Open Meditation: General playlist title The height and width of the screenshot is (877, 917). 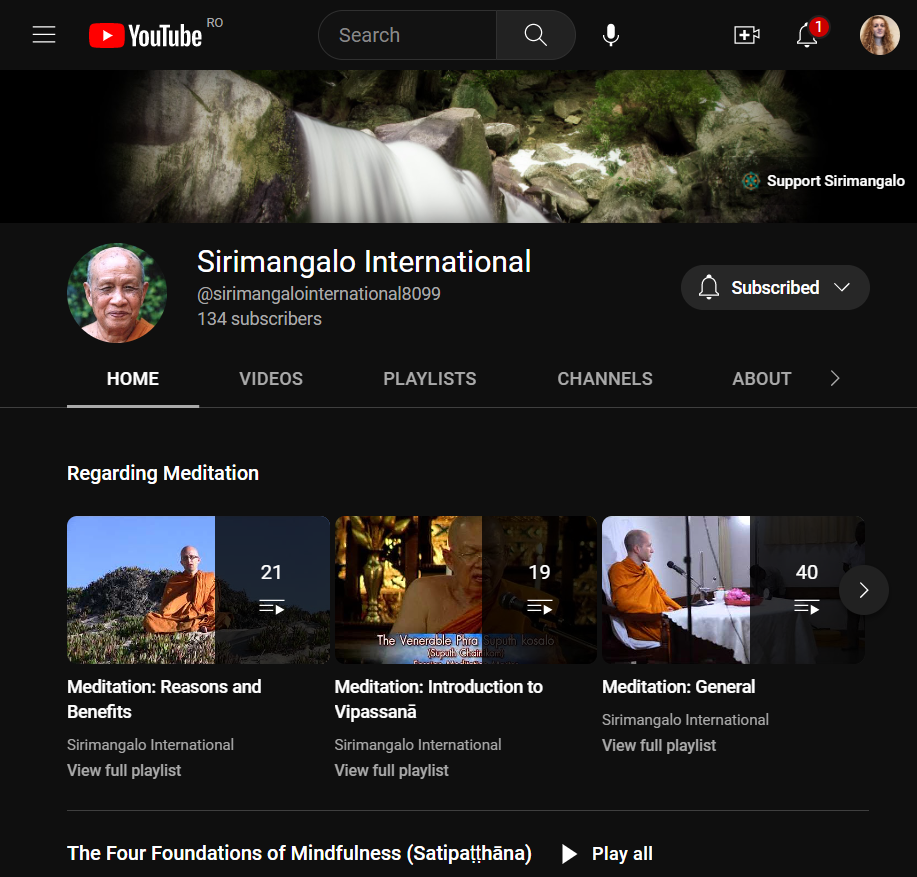point(678,686)
